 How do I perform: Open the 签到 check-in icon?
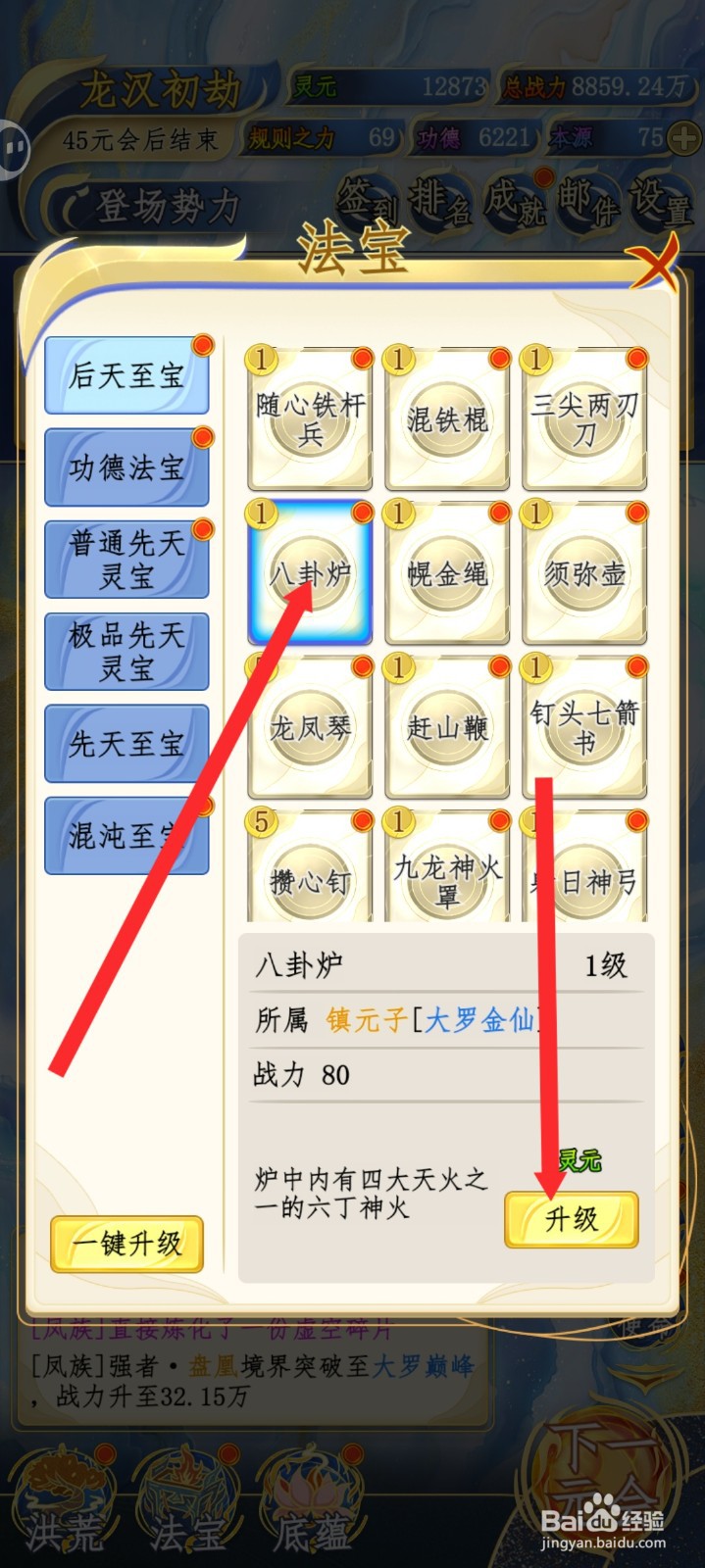367,201
